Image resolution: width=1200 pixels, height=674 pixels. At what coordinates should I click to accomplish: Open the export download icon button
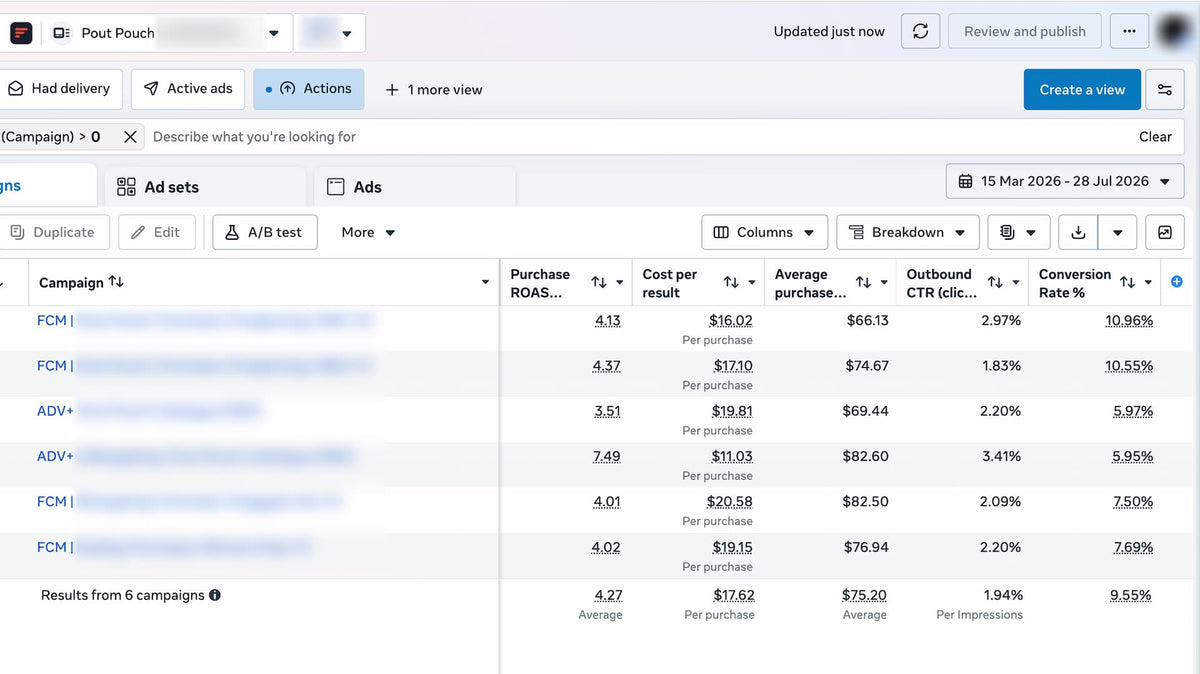[1078, 232]
